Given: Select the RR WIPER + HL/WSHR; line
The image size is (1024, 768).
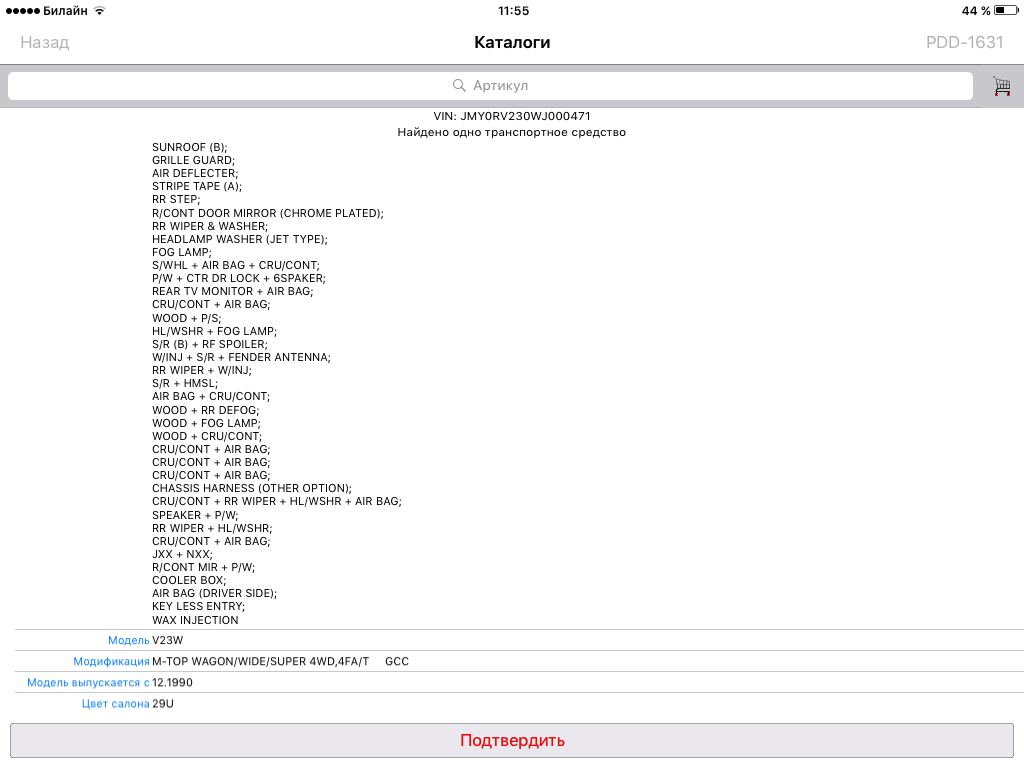Looking at the screenshot, I should [x=212, y=529].
